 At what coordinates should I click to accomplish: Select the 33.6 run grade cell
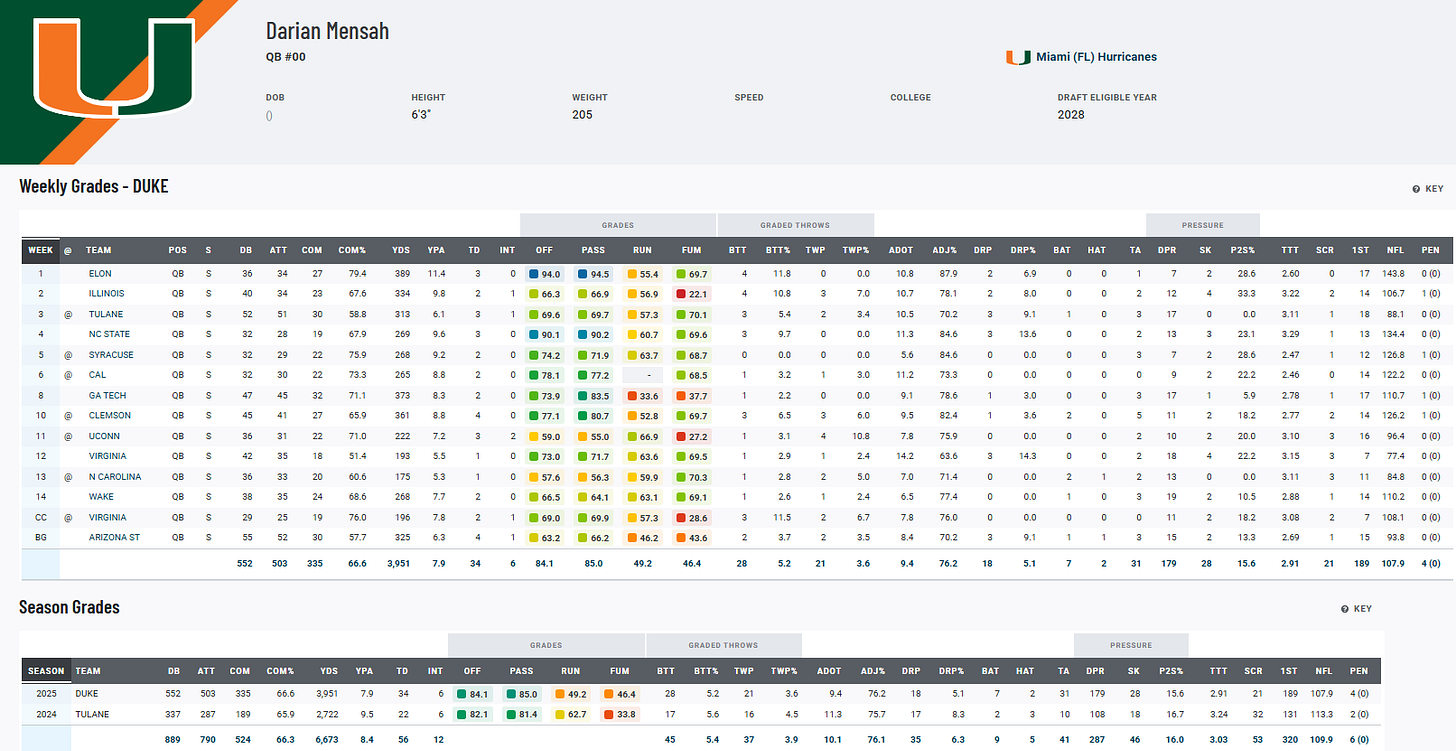643,395
